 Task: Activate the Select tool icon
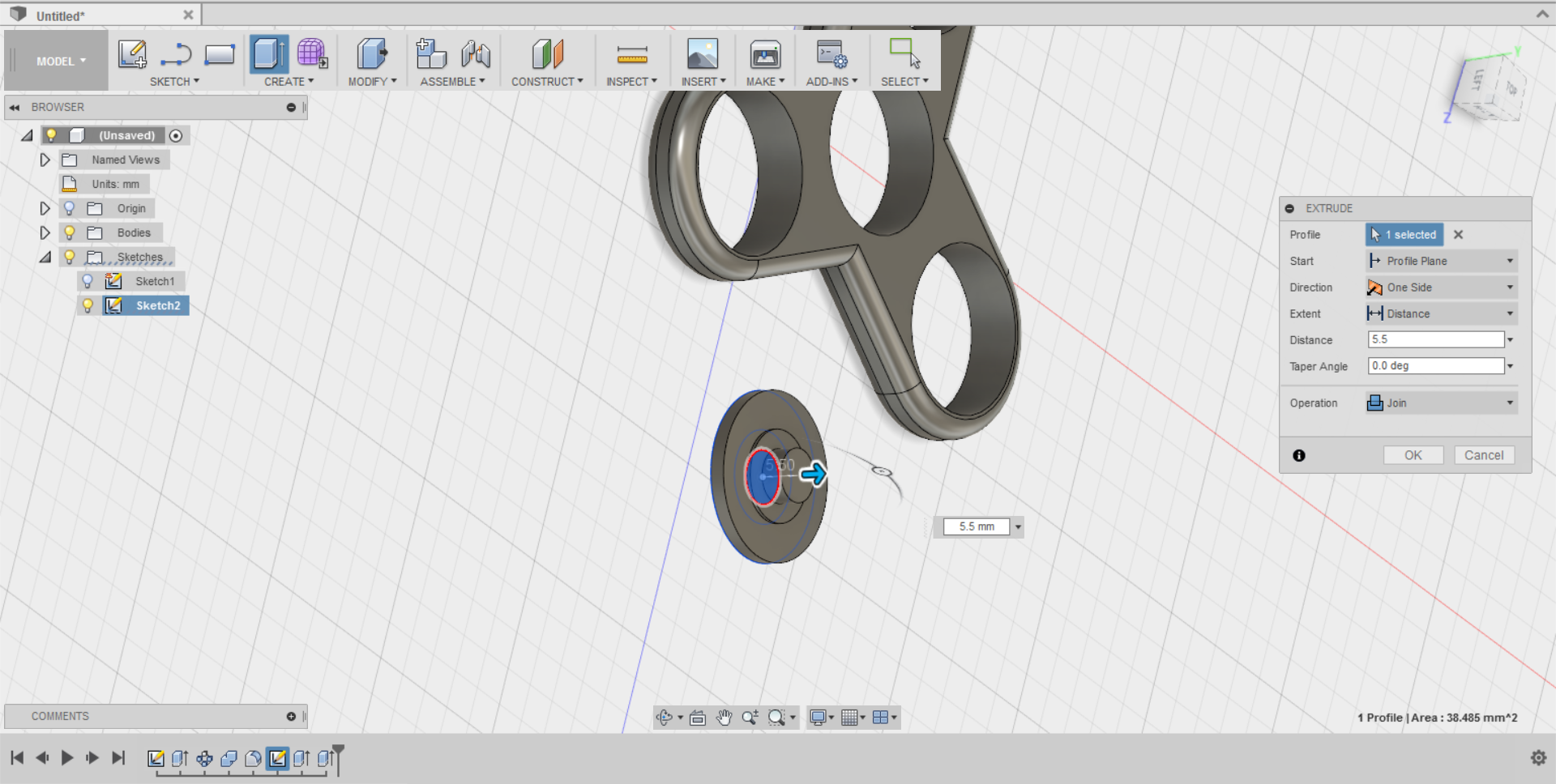[904, 54]
